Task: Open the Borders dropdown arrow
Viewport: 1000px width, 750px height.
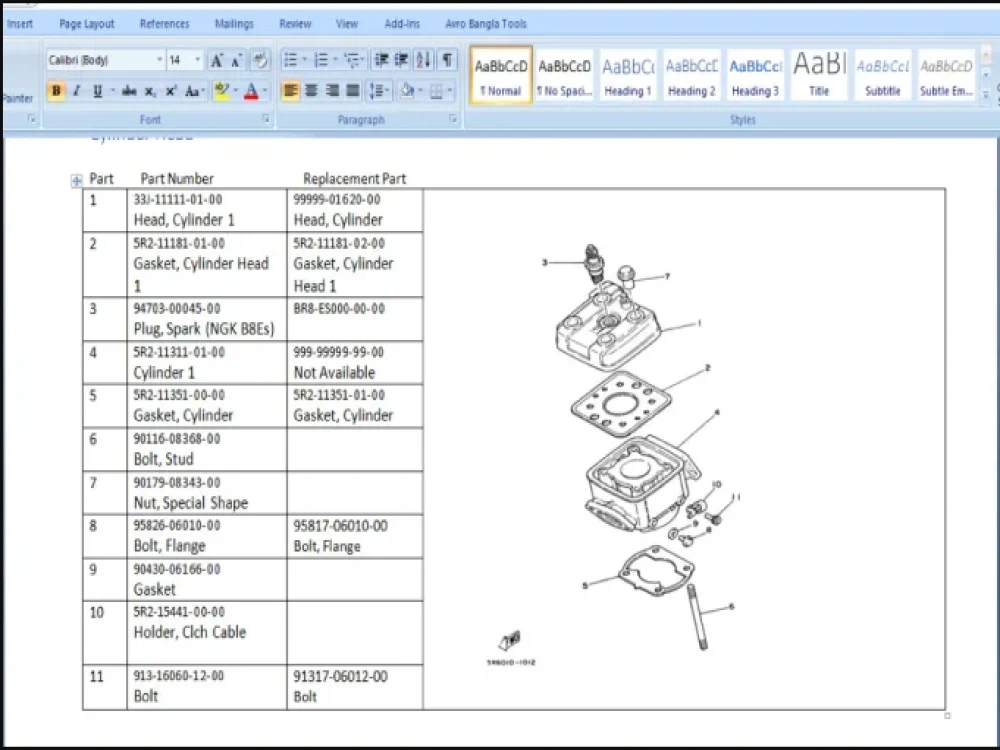Action: pos(450,91)
